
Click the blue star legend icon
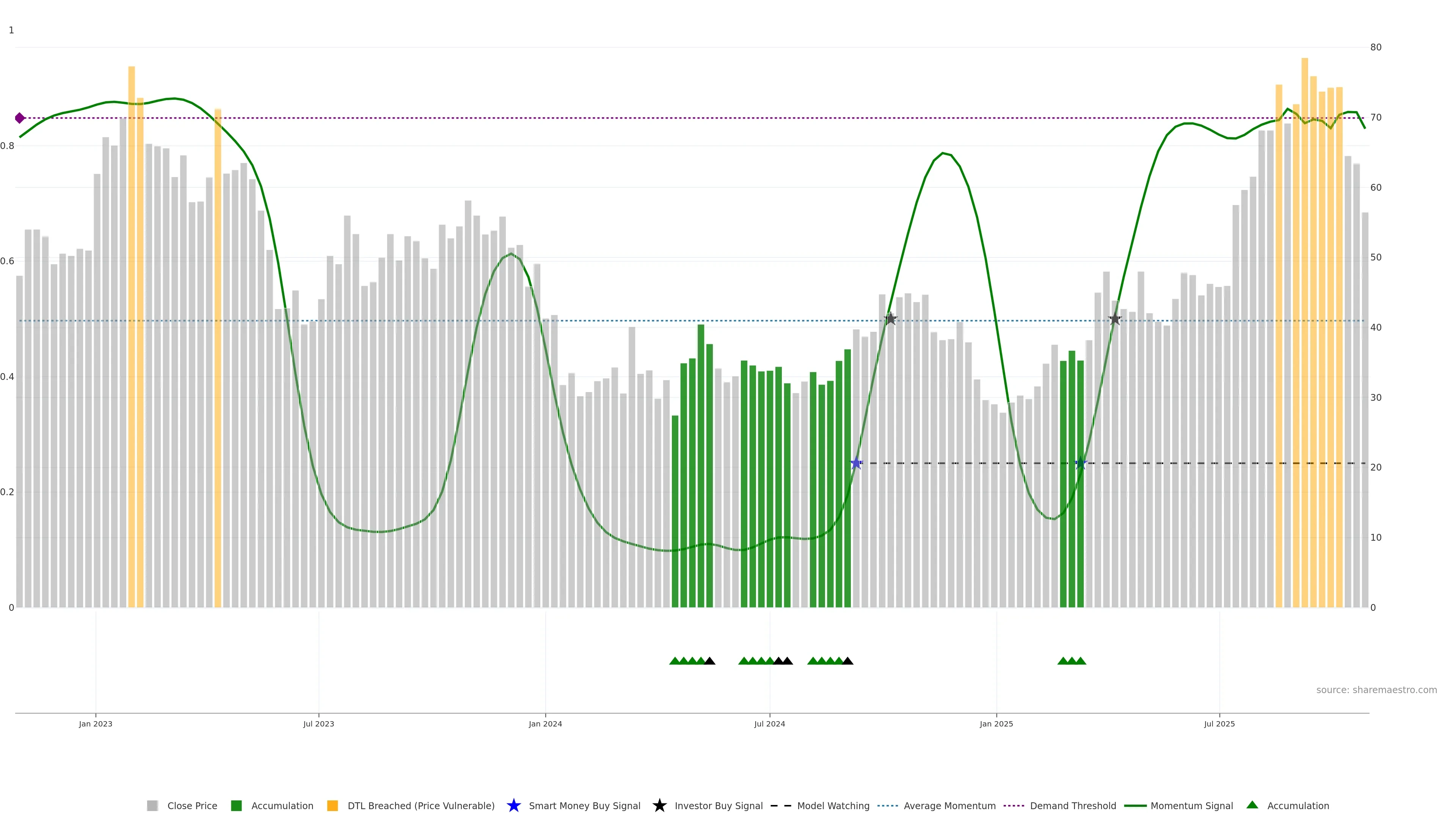coord(513,805)
